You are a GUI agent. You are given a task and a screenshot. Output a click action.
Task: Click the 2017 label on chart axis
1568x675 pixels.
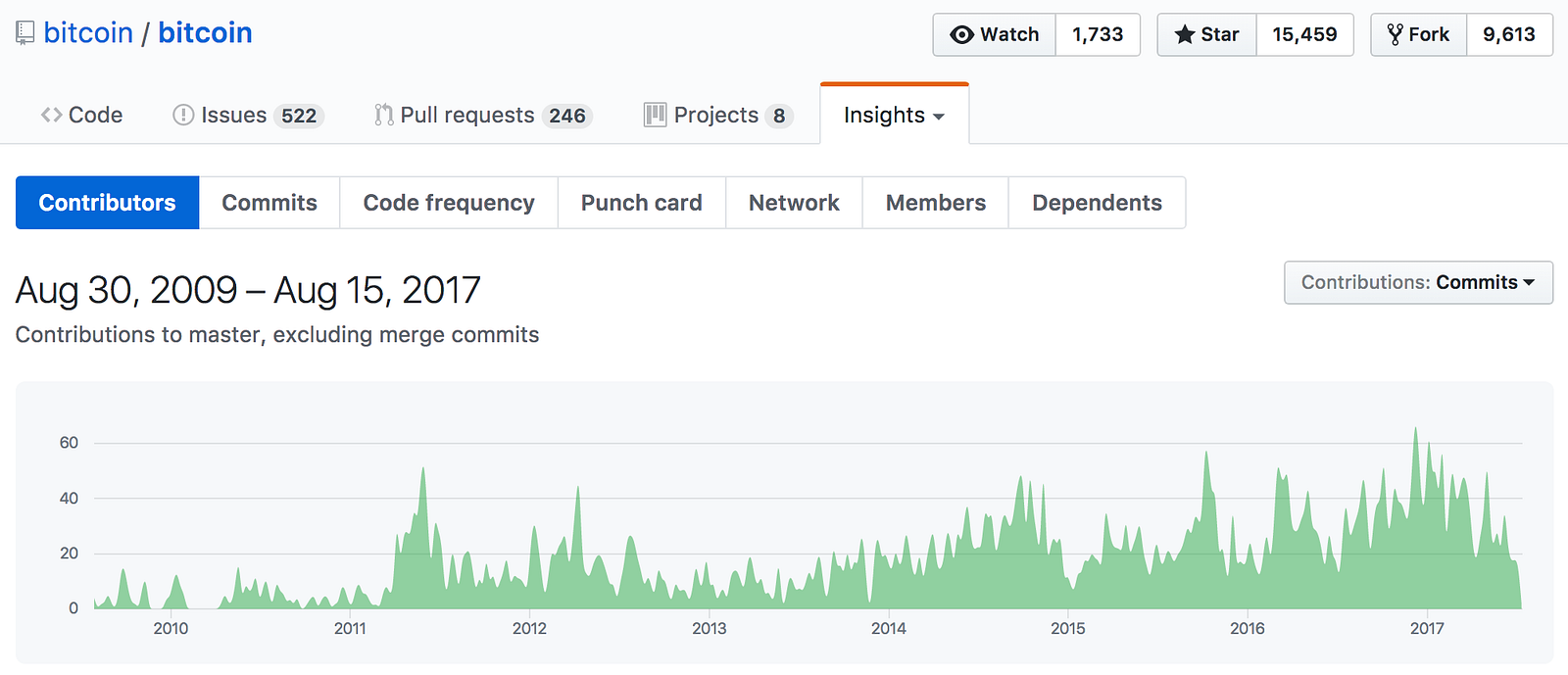pyautogui.click(x=1427, y=628)
